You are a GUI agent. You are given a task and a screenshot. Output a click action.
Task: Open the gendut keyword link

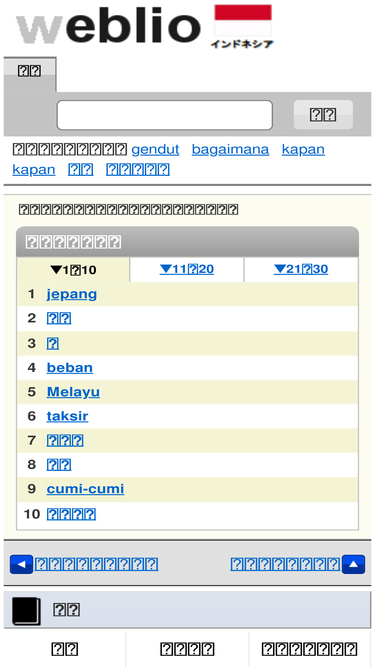tap(155, 149)
